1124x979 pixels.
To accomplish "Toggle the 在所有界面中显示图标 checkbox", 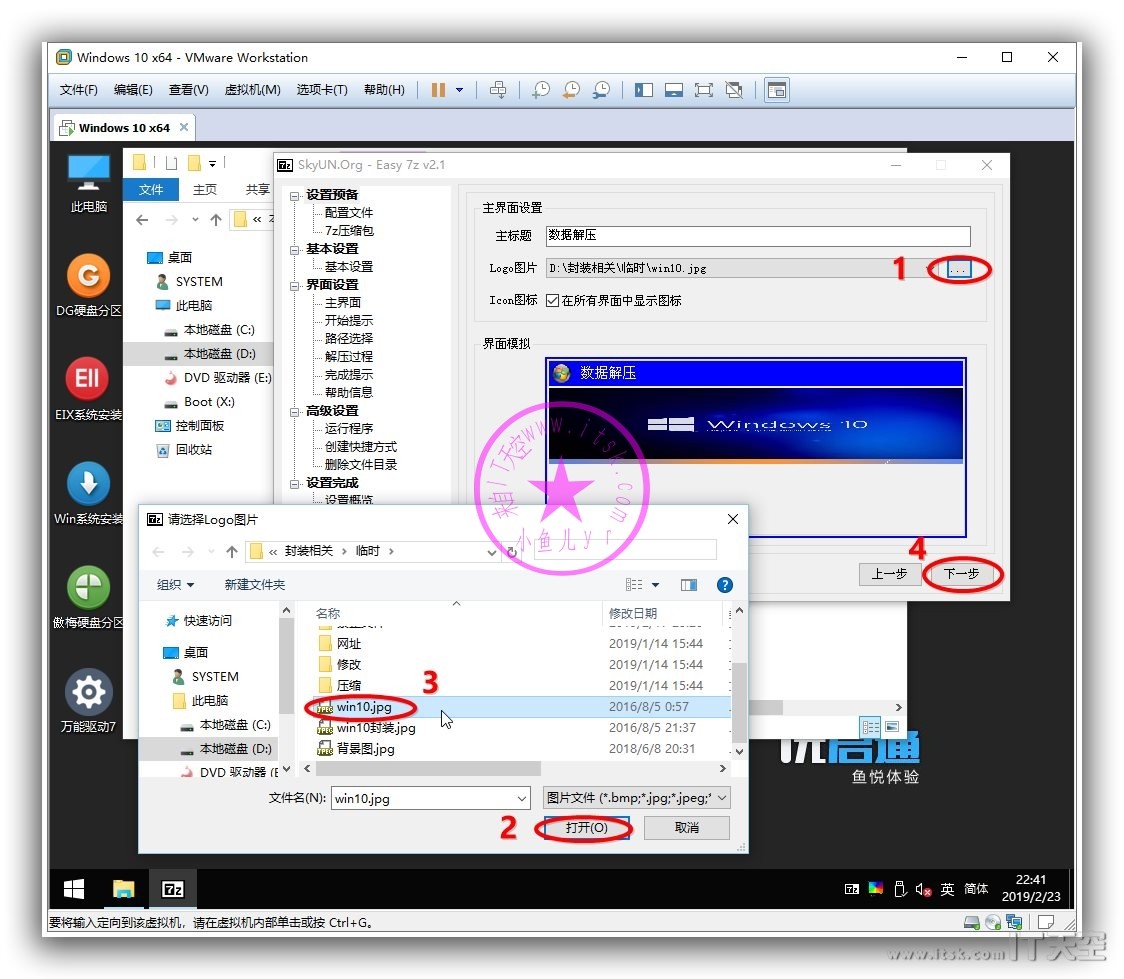I will 552,300.
